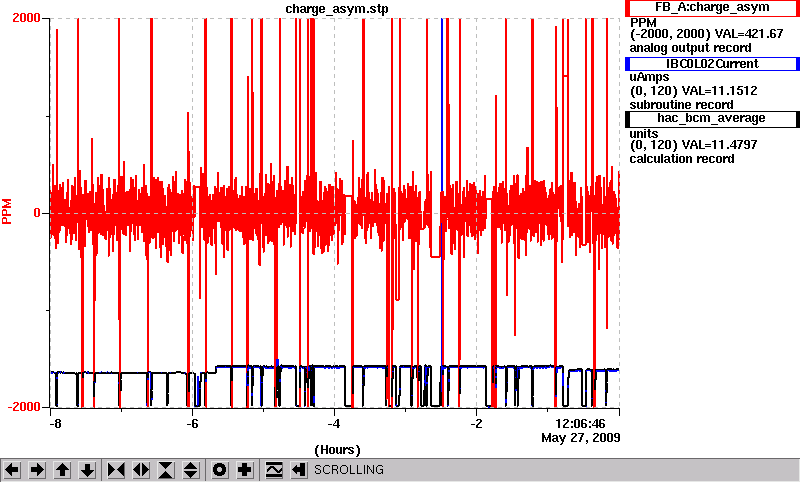The height and width of the screenshot is (482, 800).
Task: Click the 12:06:46 timestamp on x-axis
Action: point(580,424)
